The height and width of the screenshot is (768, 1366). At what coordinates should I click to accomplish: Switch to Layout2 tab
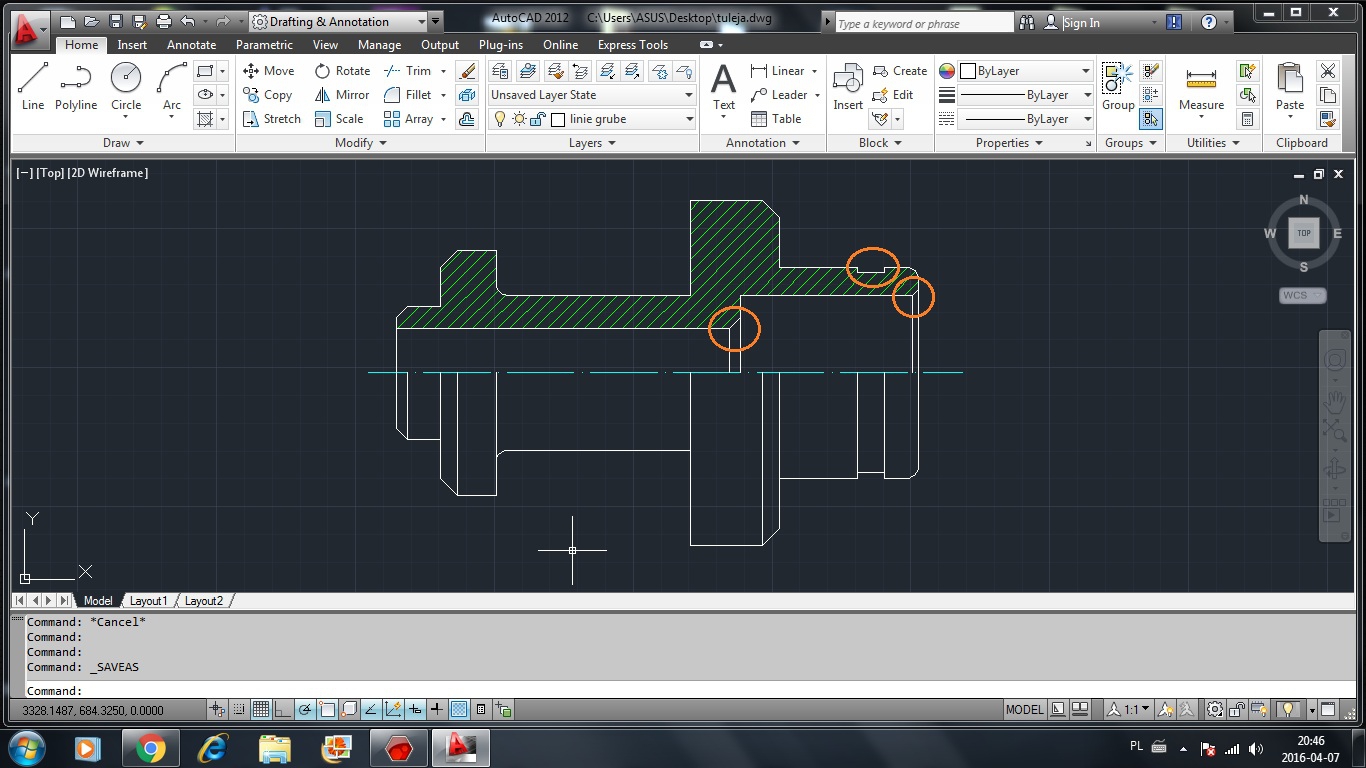point(204,601)
